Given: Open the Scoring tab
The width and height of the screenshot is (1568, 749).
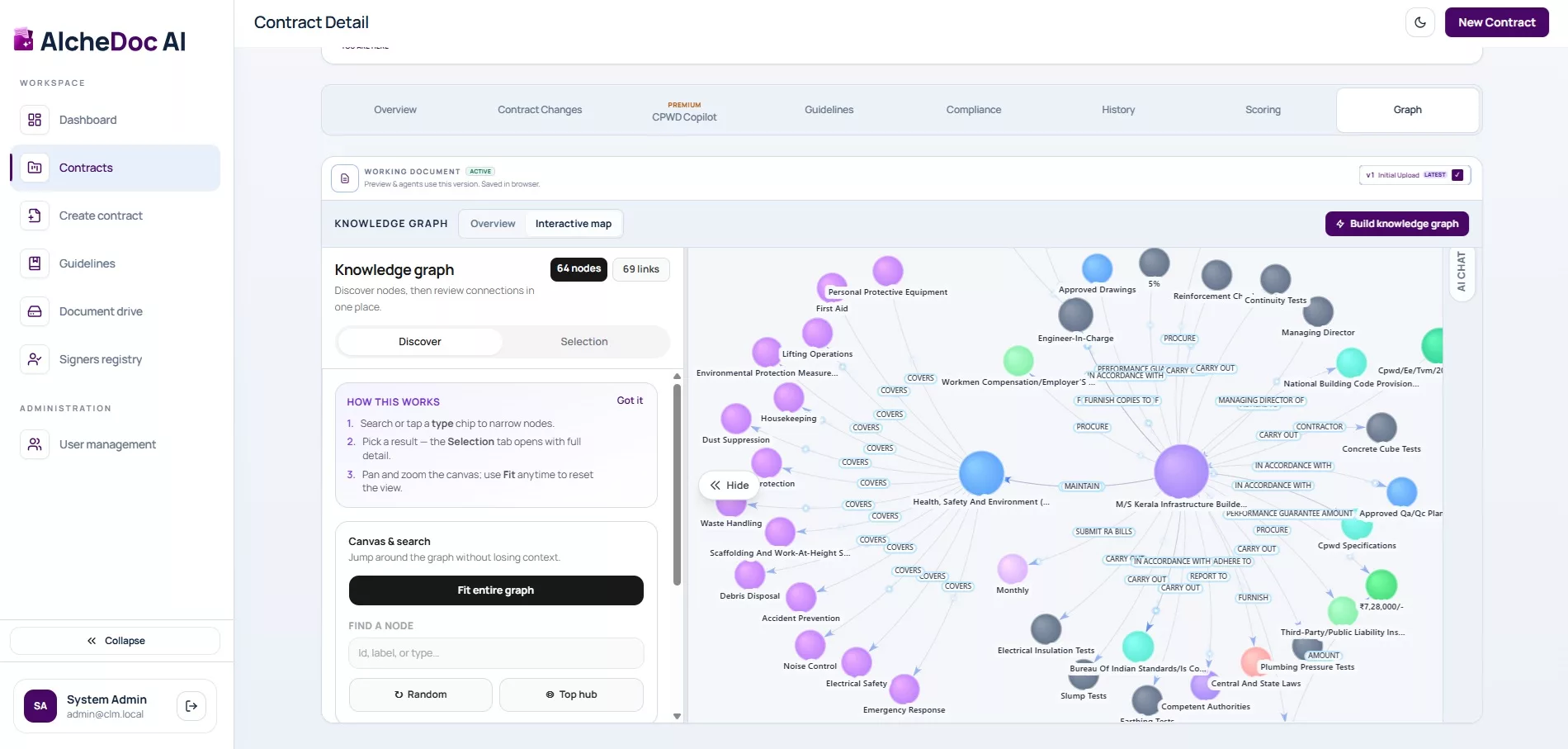Looking at the screenshot, I should (1263, 110).
